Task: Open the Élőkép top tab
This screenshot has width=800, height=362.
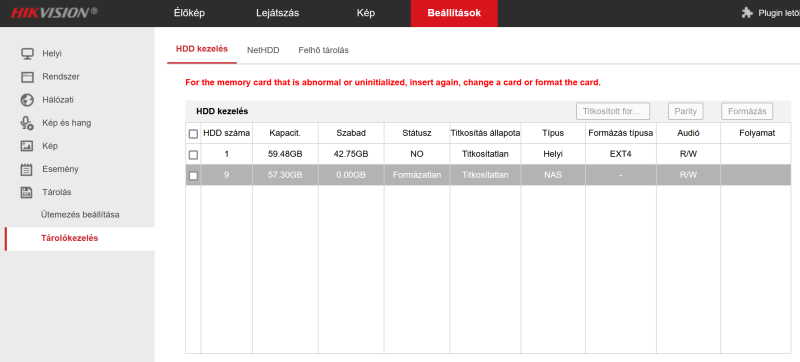Action: point(189,13)
